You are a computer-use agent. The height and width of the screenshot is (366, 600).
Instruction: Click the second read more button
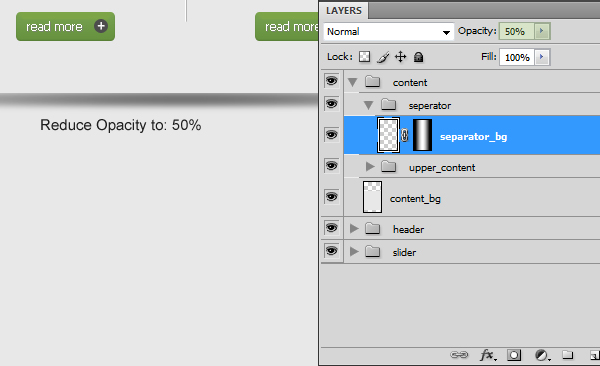[287, 26]
